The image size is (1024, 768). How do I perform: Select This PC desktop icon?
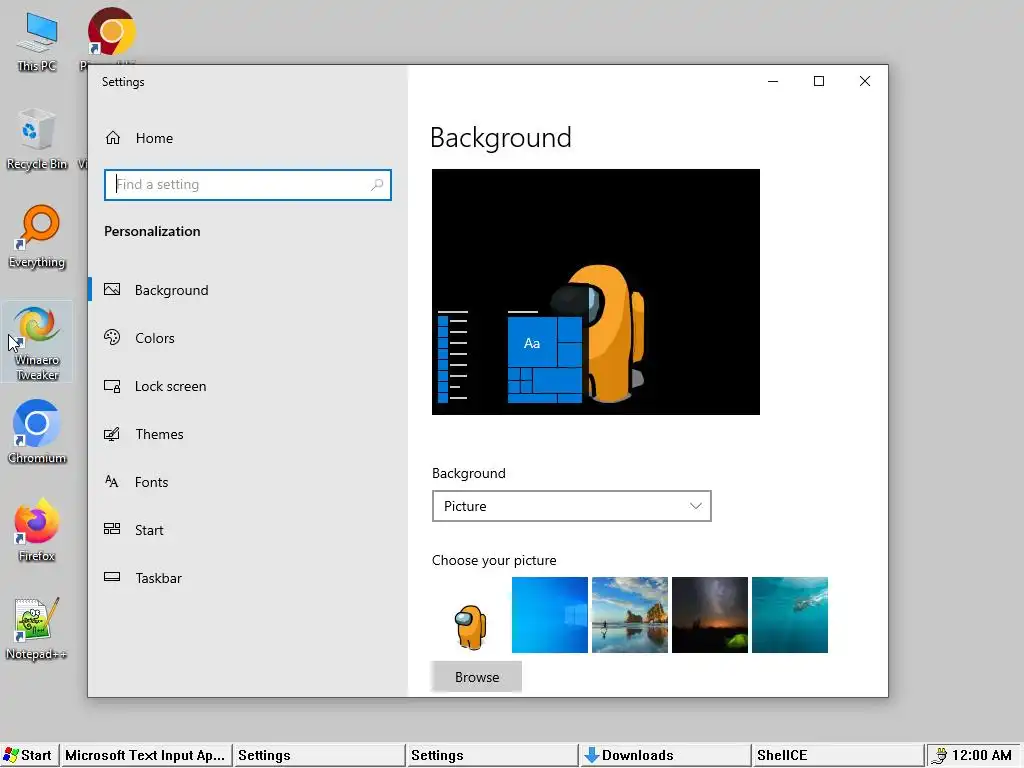click(x=37, y=41)
